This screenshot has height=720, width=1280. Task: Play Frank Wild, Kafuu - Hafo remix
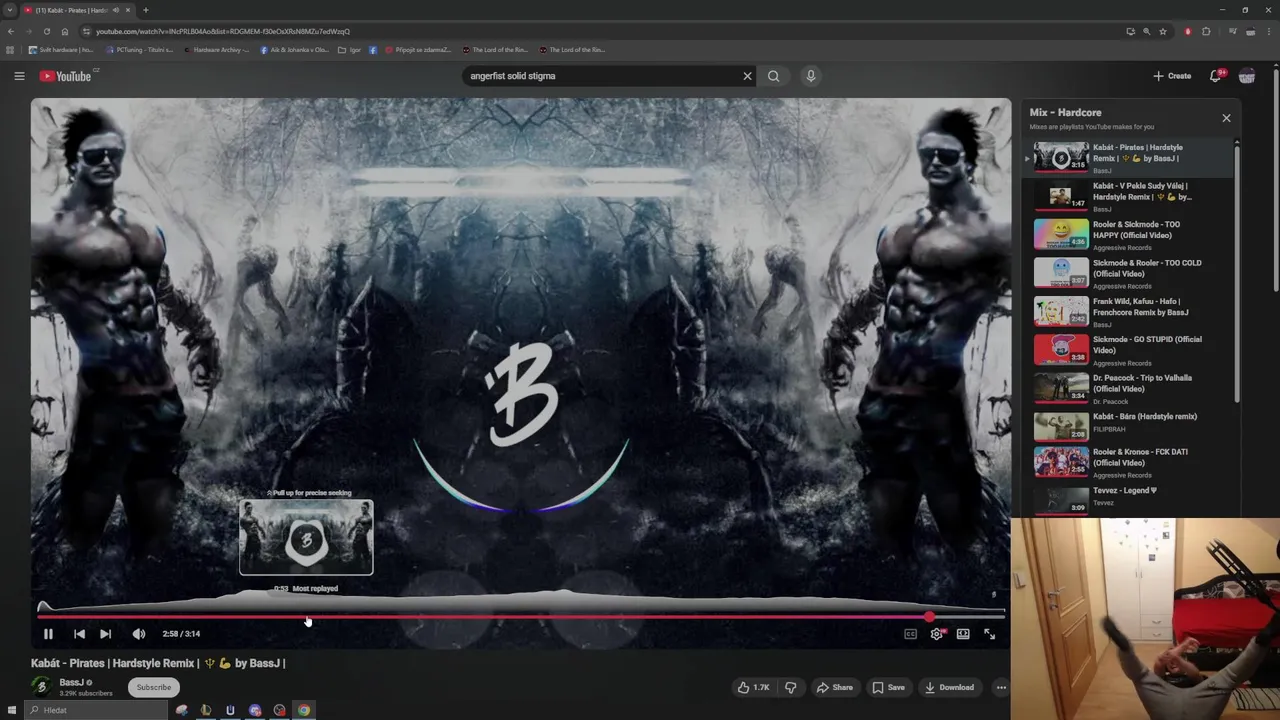pos(1129,312)
